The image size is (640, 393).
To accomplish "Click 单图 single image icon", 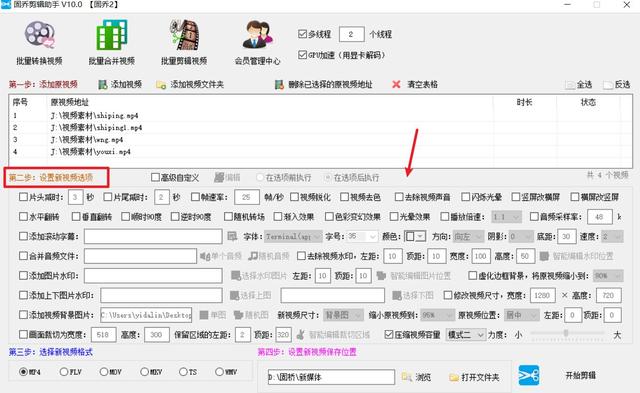I will pos(204,315).
